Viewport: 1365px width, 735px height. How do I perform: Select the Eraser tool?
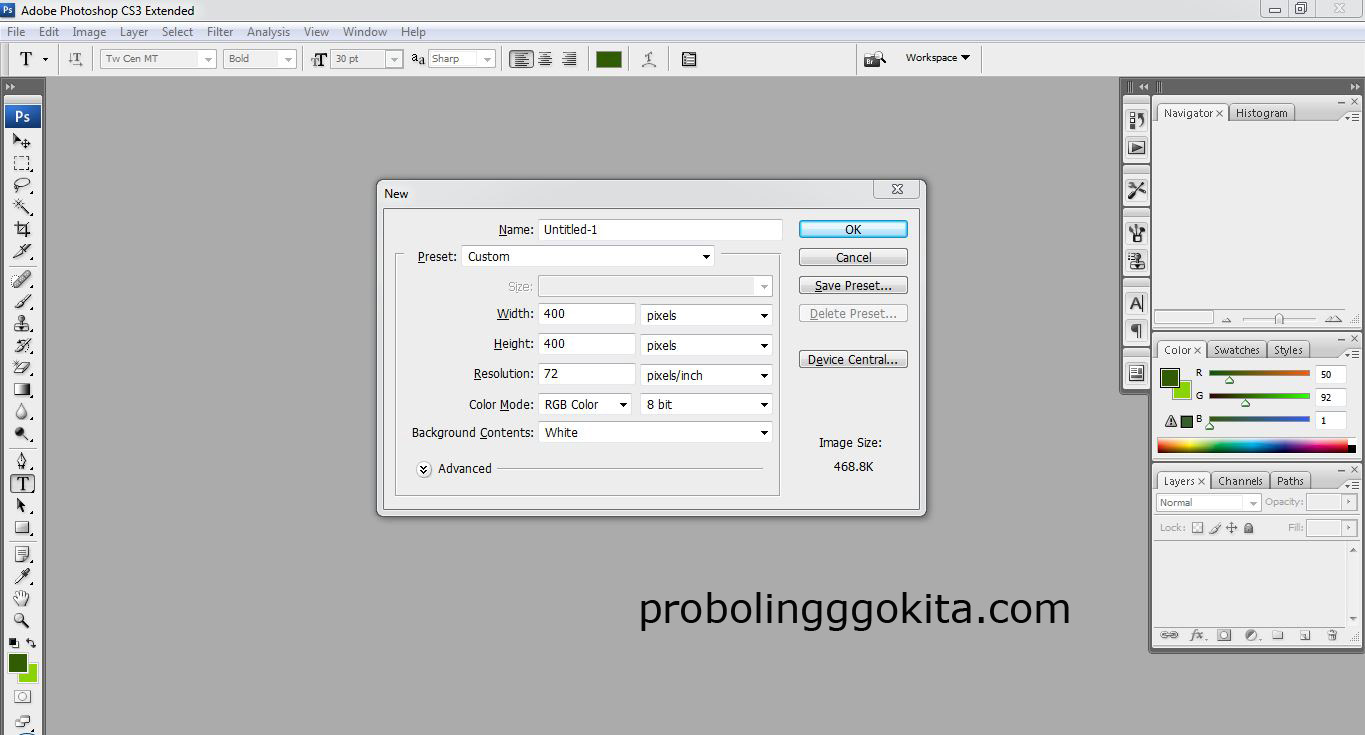22,367
